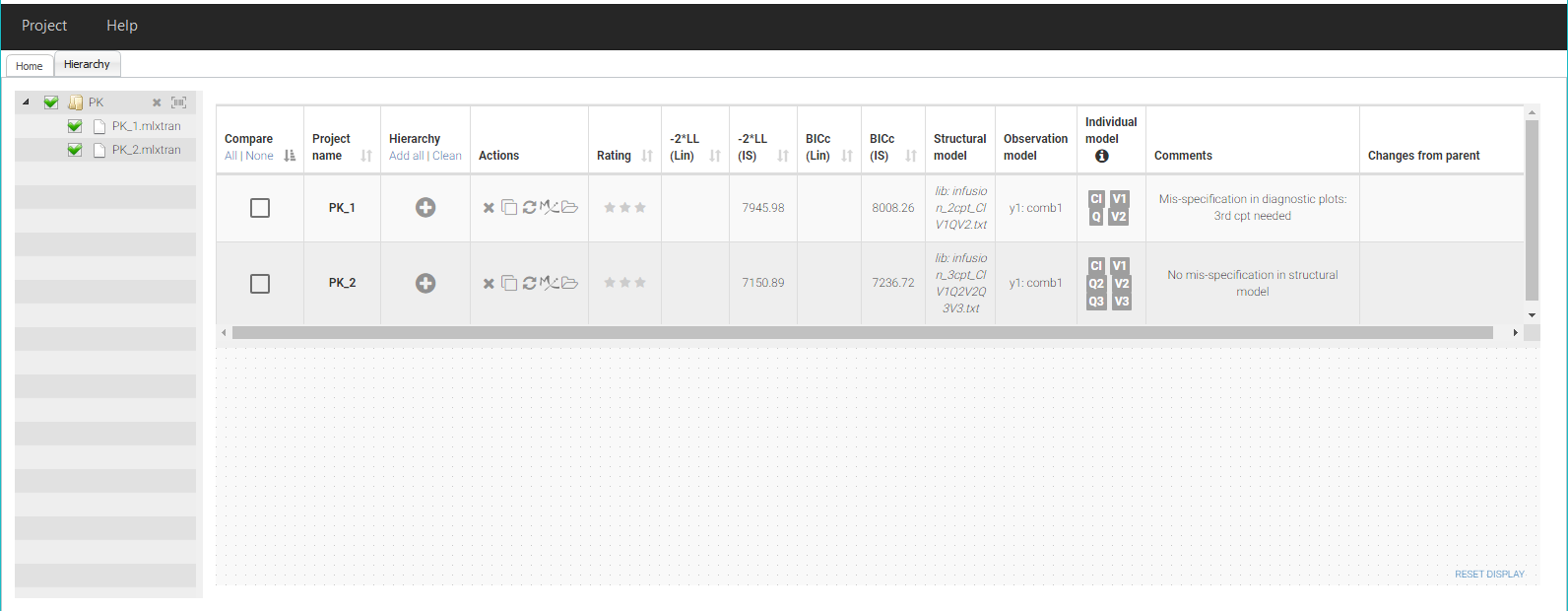Click the delete X icon for PK_1
This screenshot has width=1568, height=611.
489,208
